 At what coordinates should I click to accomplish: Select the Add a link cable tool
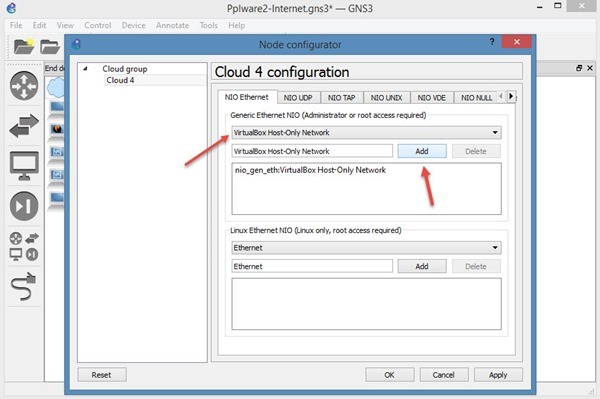(x=23, y=287)
